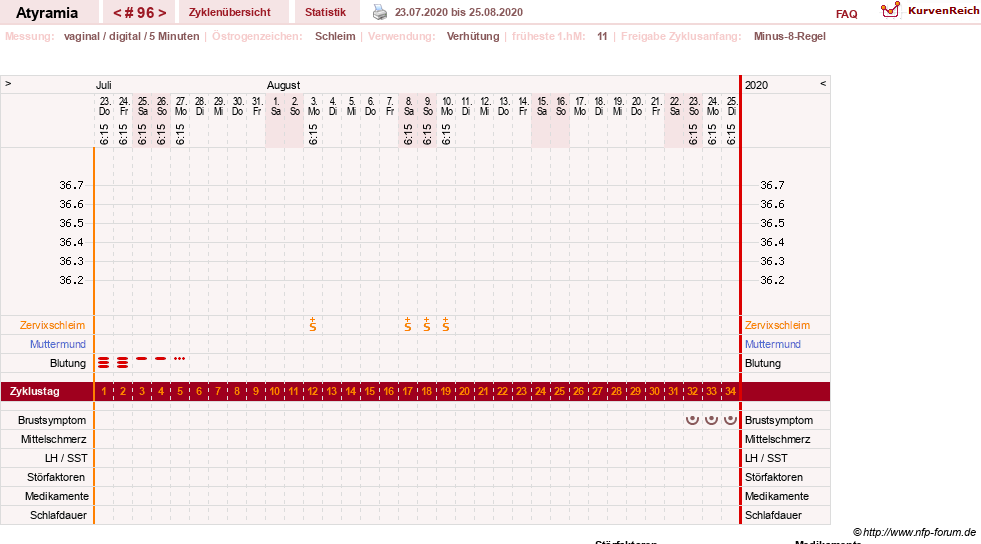Image resolution: width=981 pixels, height=544 pixels.
Task: Click the Verhütung usage value
Action: pos(473,36)
